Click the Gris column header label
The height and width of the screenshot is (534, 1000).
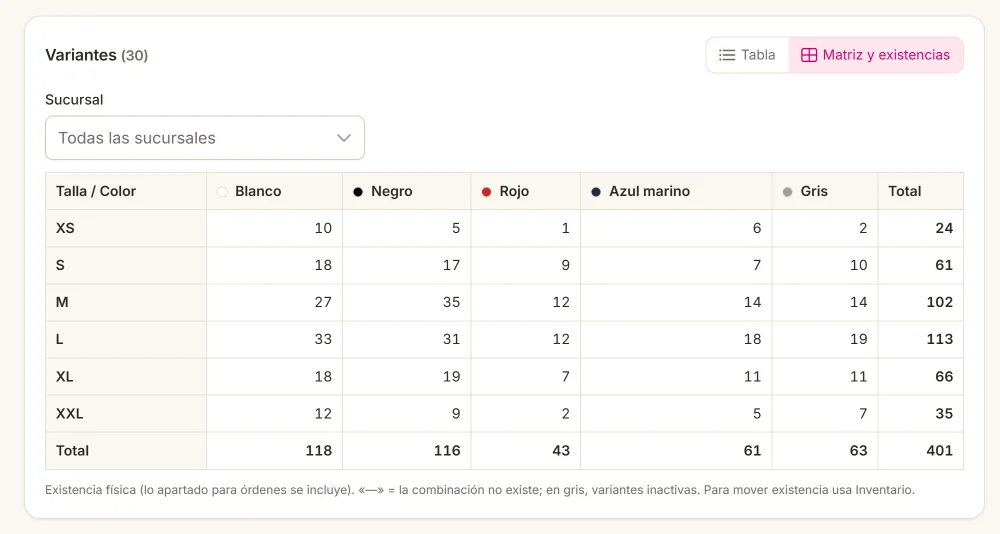tap(814, 191)
